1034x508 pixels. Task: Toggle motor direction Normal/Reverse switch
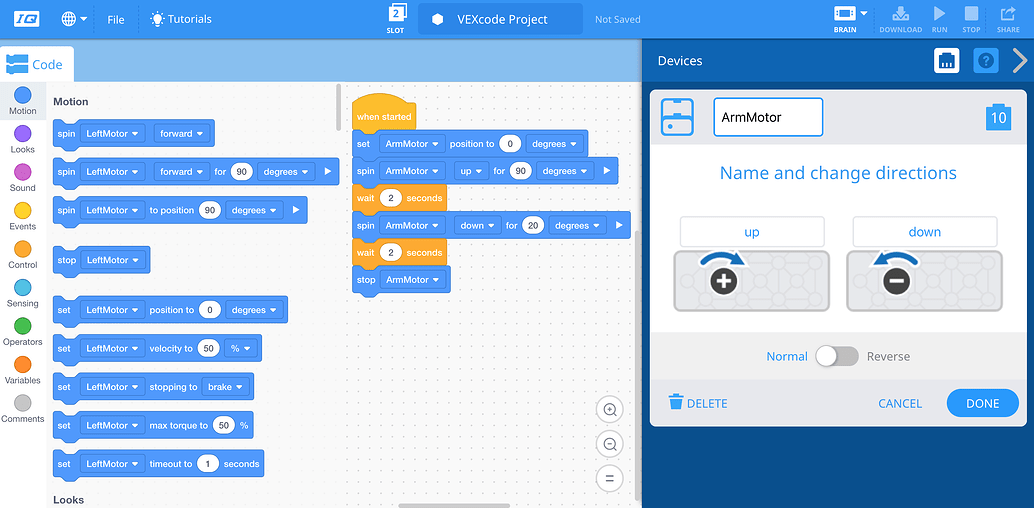pos(836,356)
